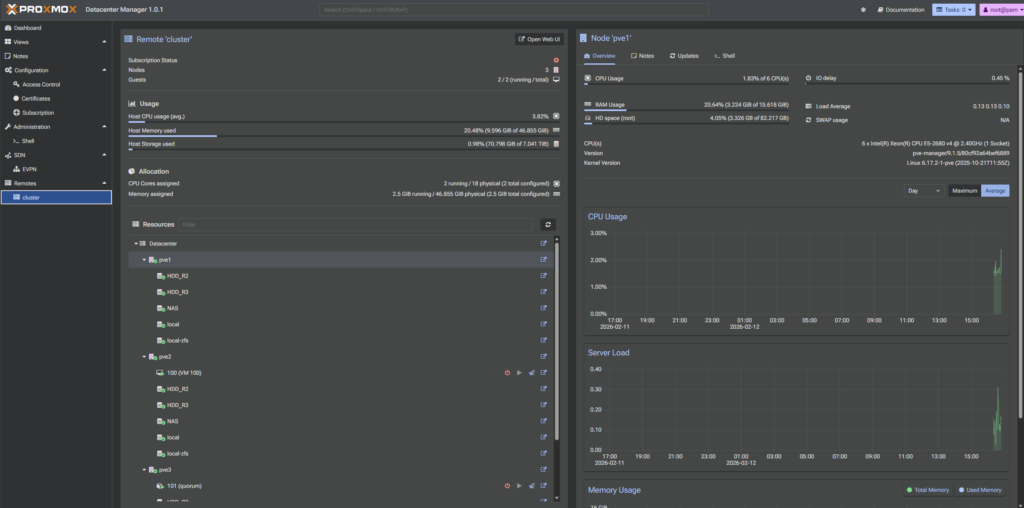Click the Host Memory used progress bar
Viewport: 1024px width, 508px height.
point(344,136)
